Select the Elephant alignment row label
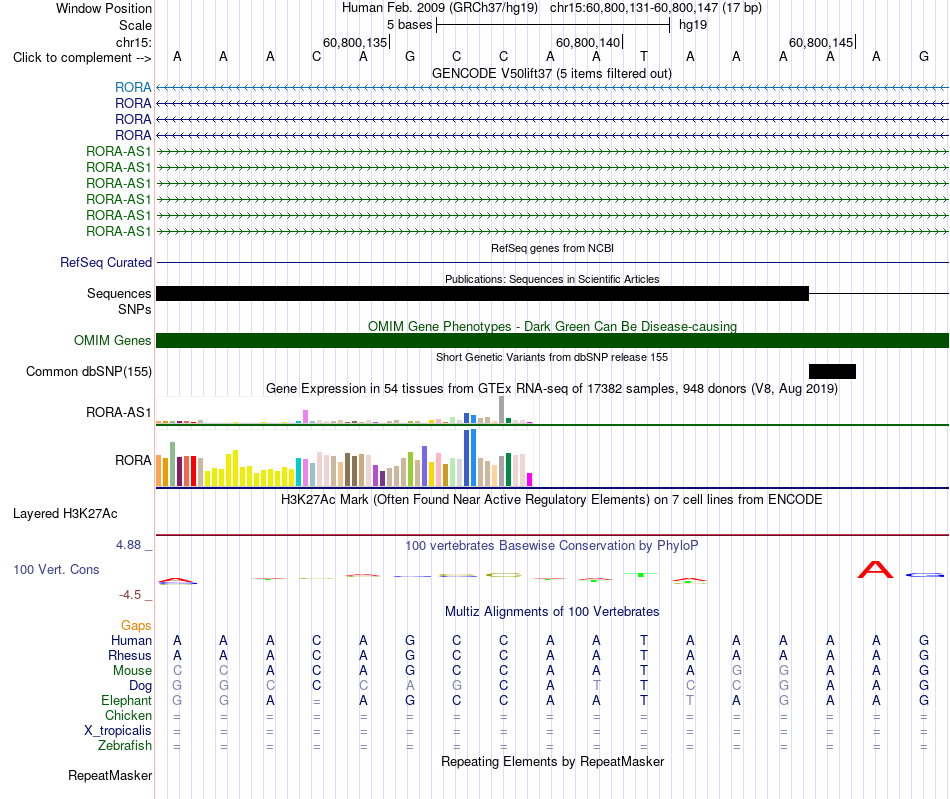 click(126, 700)
